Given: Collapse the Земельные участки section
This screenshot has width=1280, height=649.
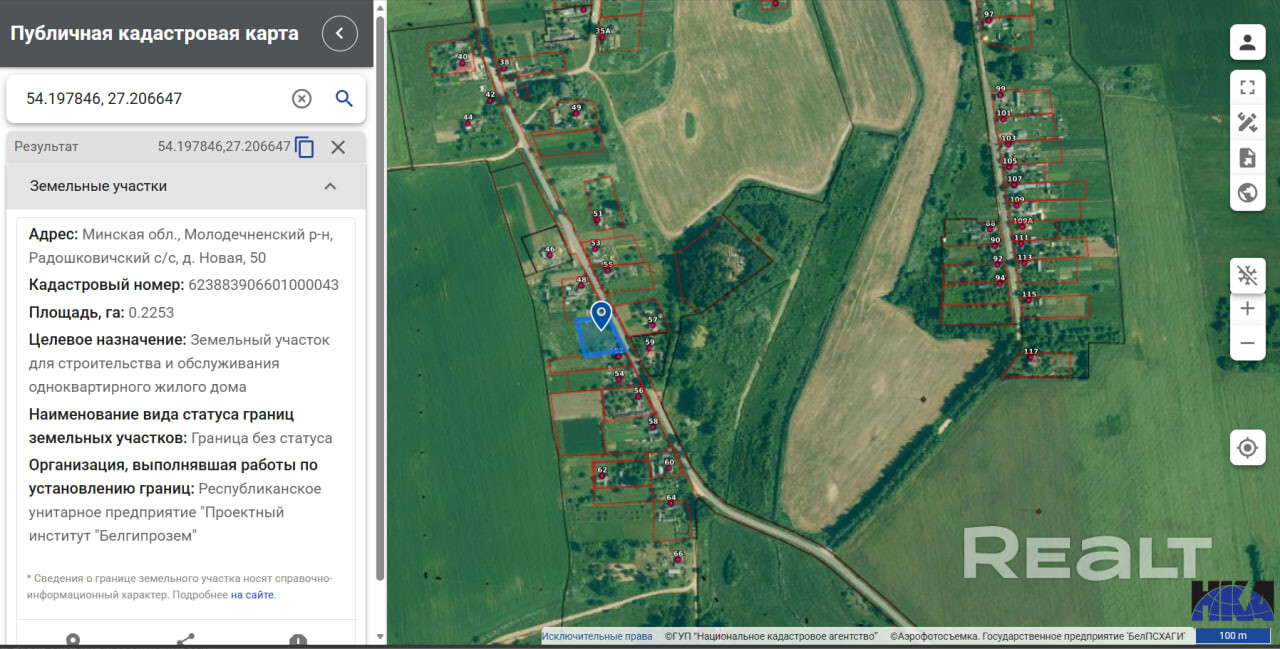Looking at the screenshot, I should coord(330,186).
